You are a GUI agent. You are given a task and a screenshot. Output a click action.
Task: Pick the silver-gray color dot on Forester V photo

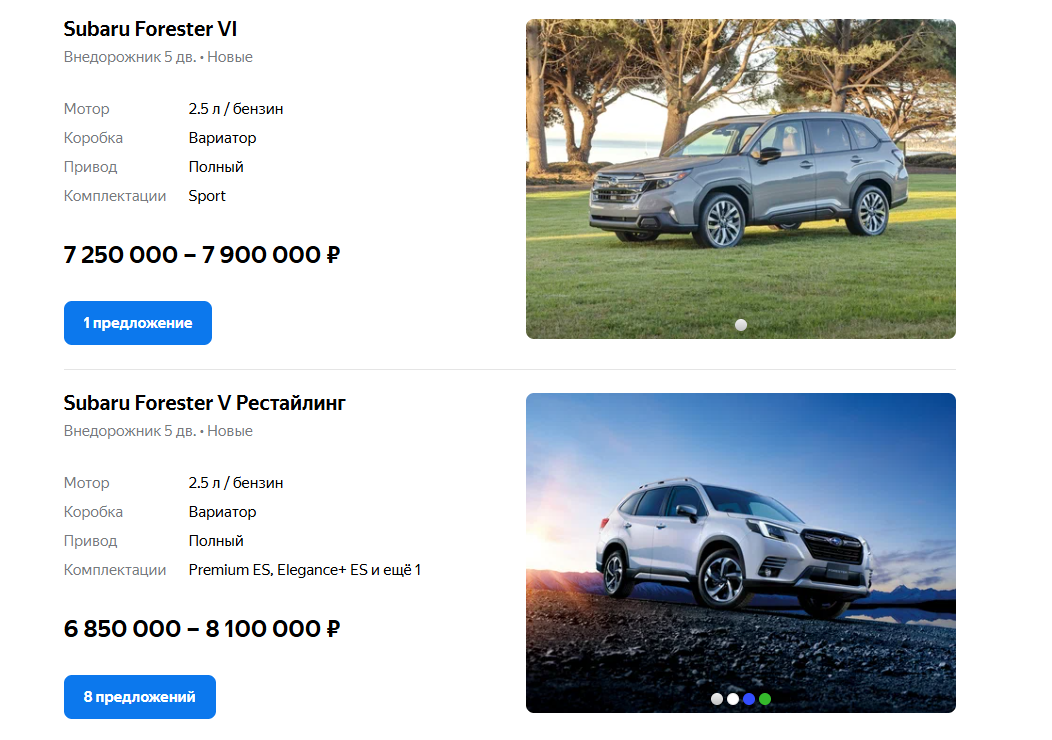point(717,699)
